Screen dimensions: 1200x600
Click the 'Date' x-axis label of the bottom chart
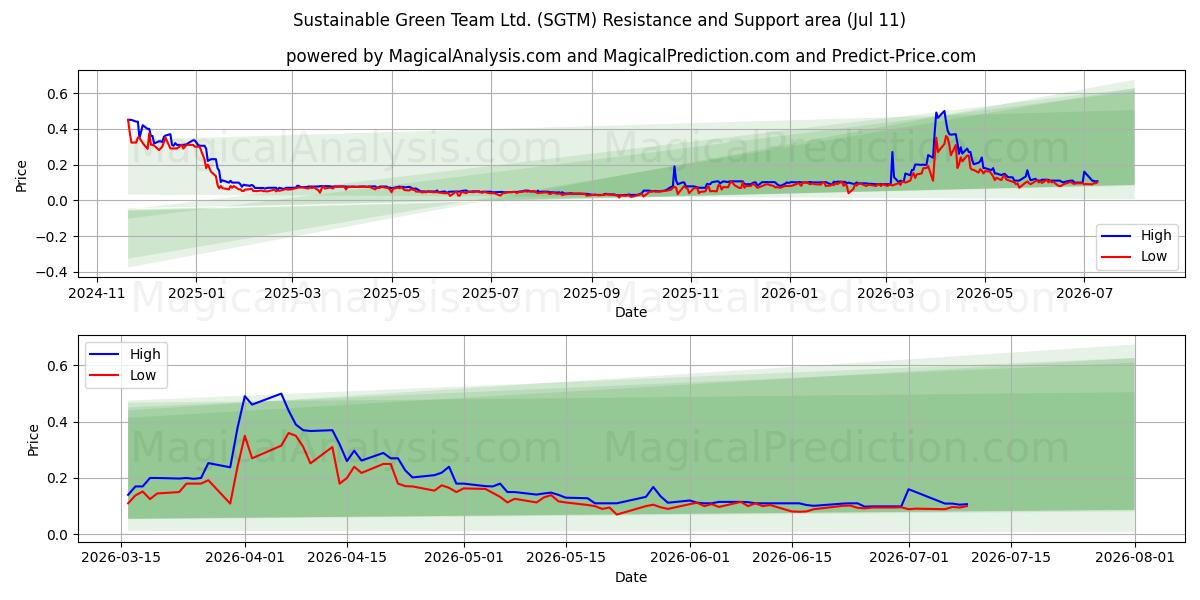(631, 577)
